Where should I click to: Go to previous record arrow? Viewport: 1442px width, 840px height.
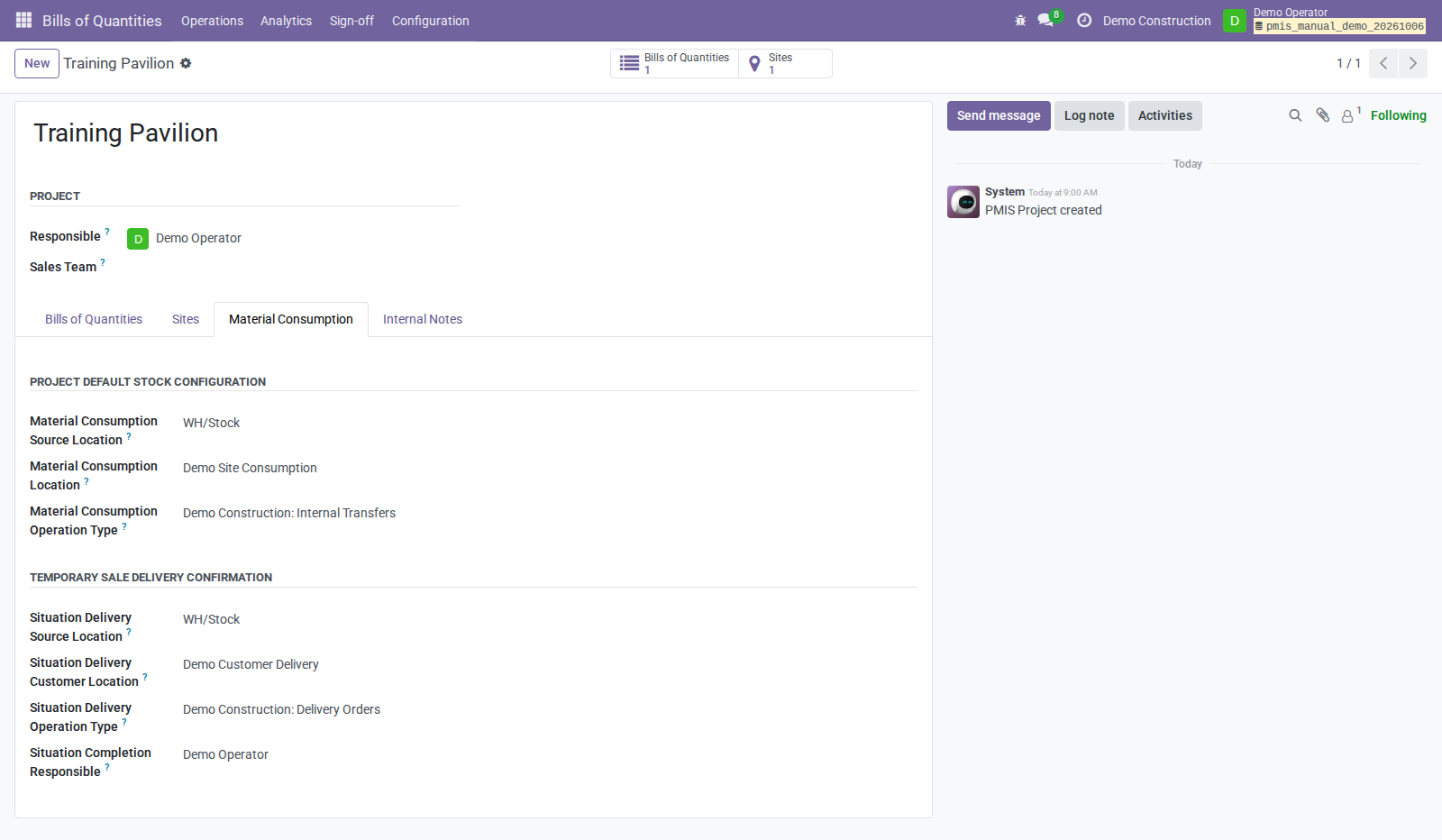[x=1383, y=63]
